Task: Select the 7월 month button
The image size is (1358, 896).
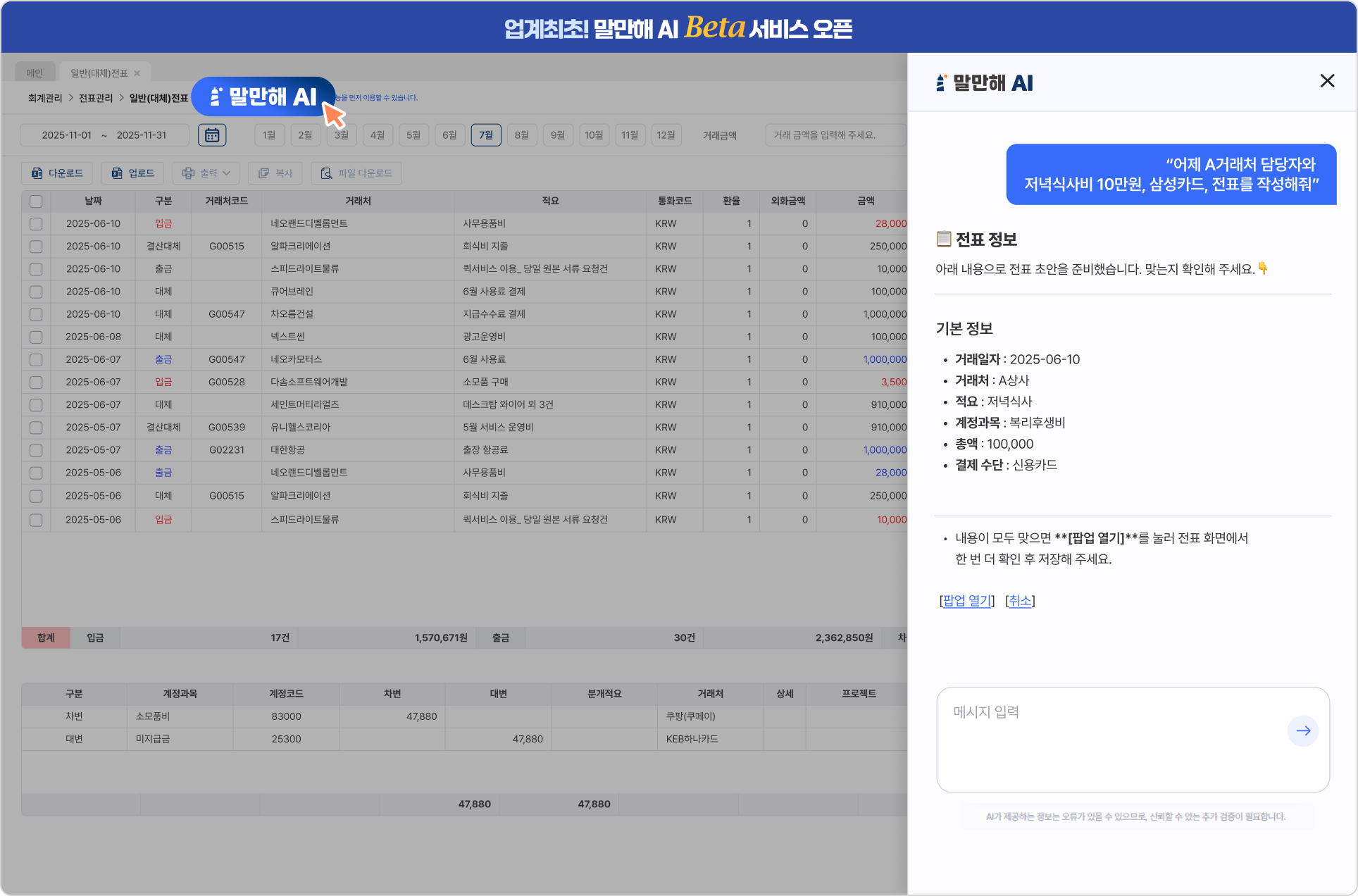Action: (x=486, y=135)
